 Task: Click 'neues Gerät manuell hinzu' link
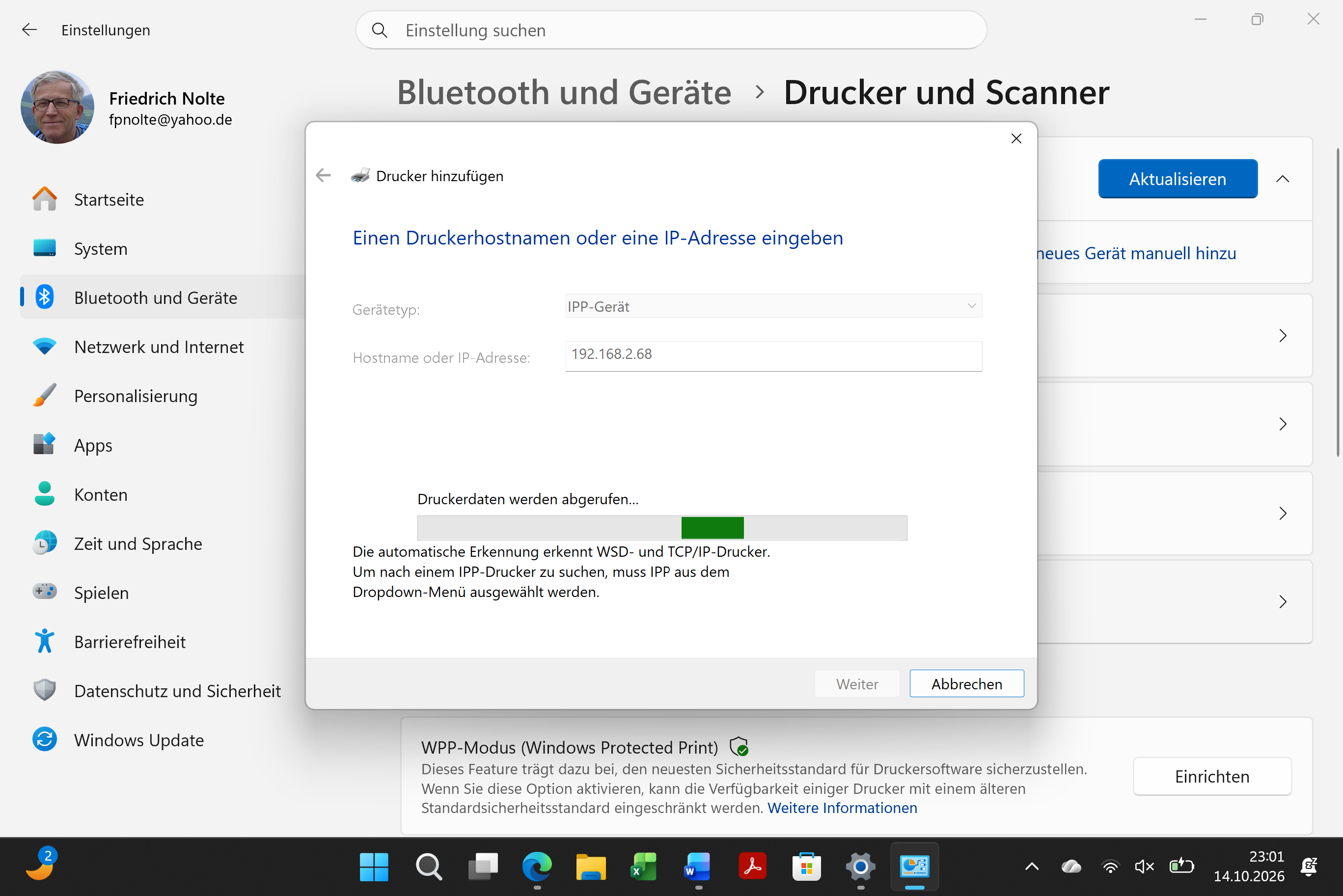(x=1136, y=253)
